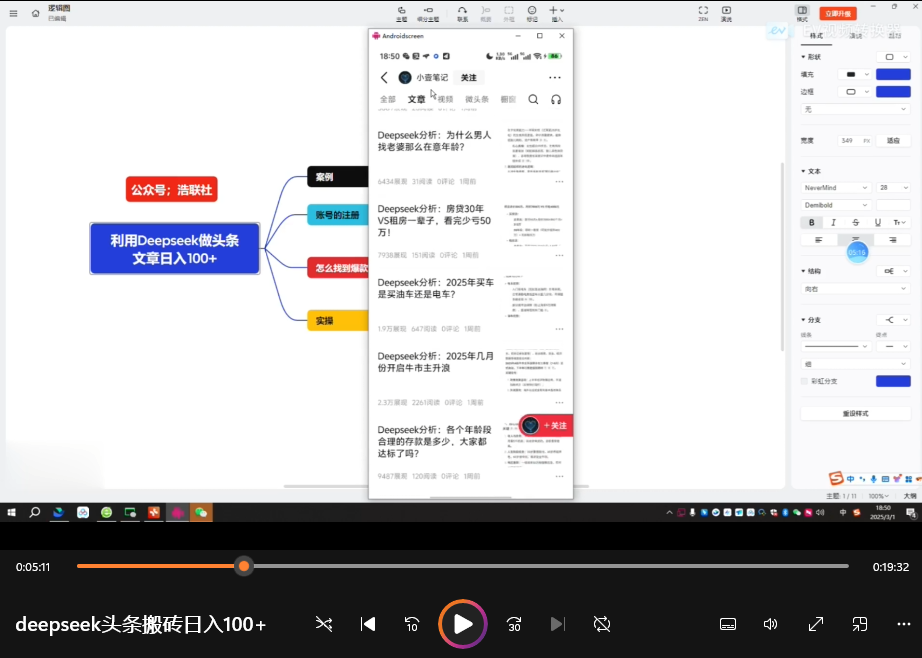Open the 插入 insert dropdown

[556, 14]
